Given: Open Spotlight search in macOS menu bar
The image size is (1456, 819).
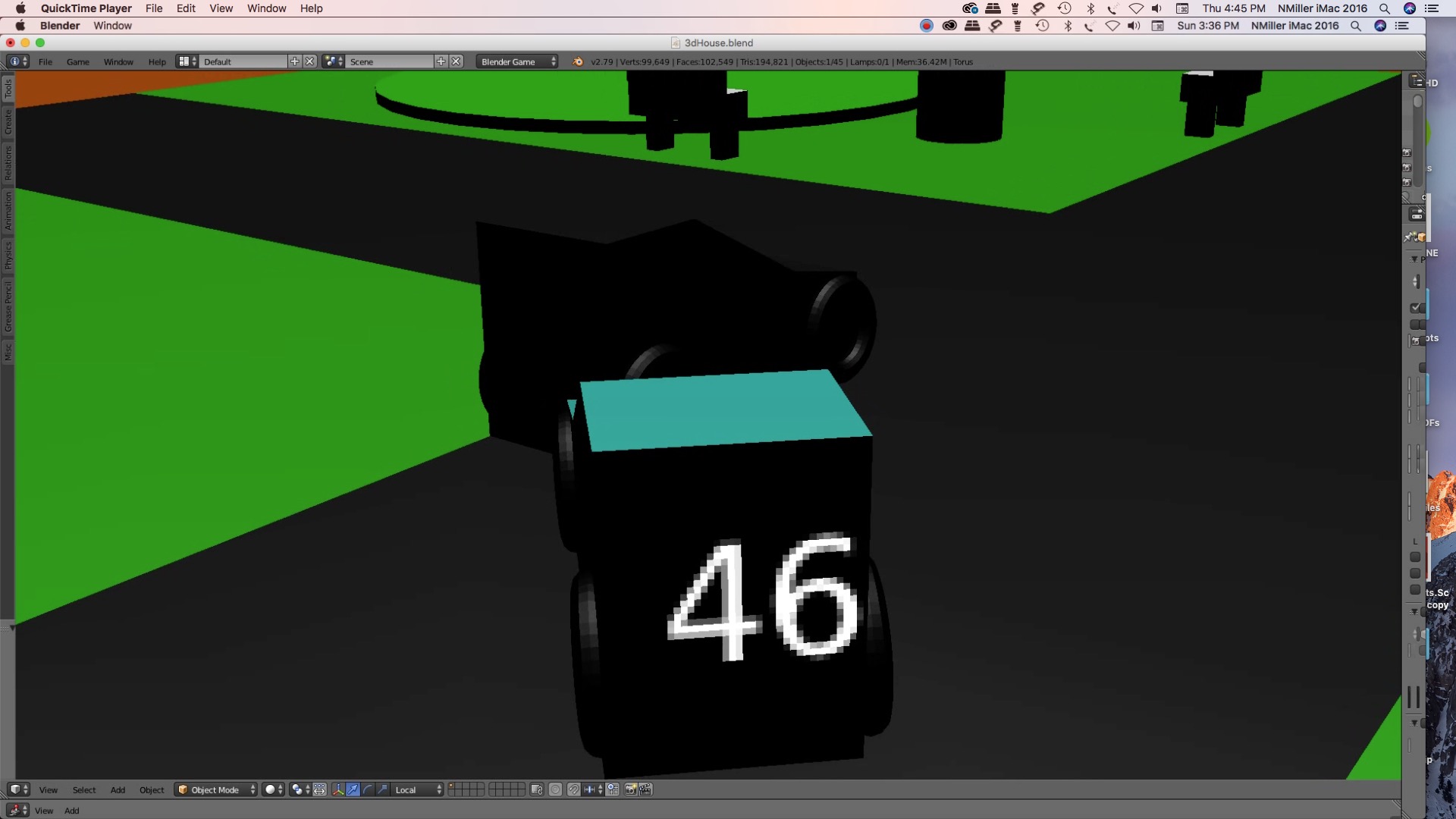Looking at the screenshot, I should click(x=1385, y=8).
